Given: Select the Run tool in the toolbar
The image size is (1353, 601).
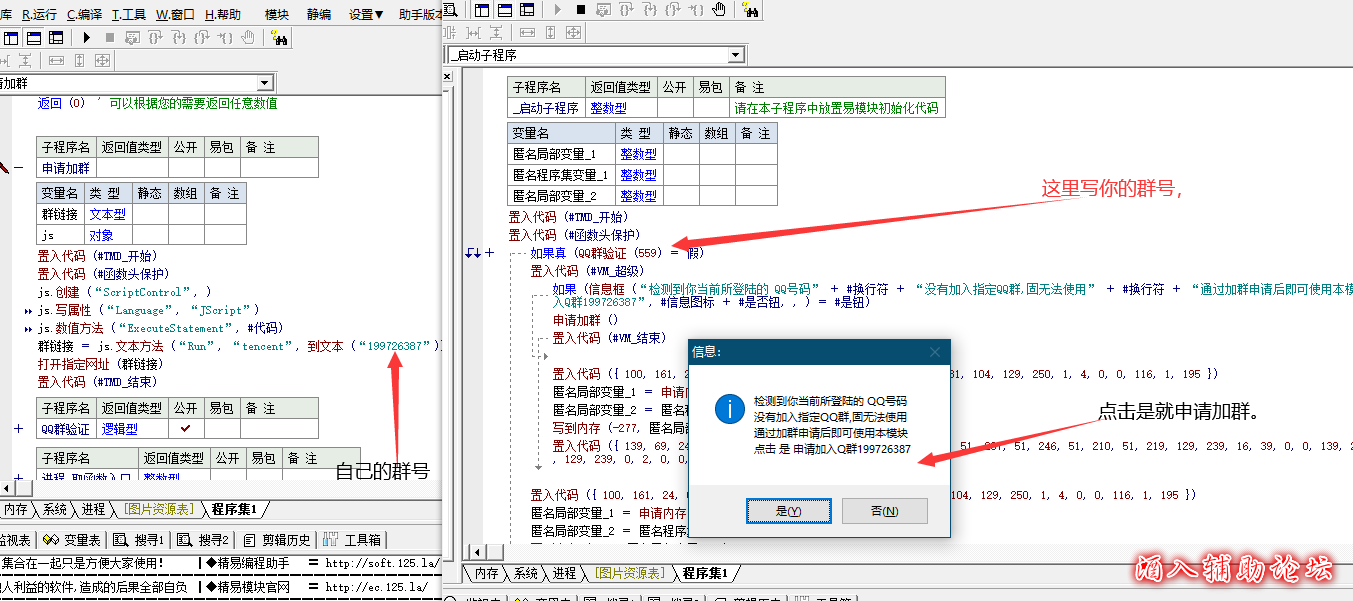Looking at the screenshot, I should [557, 10].
